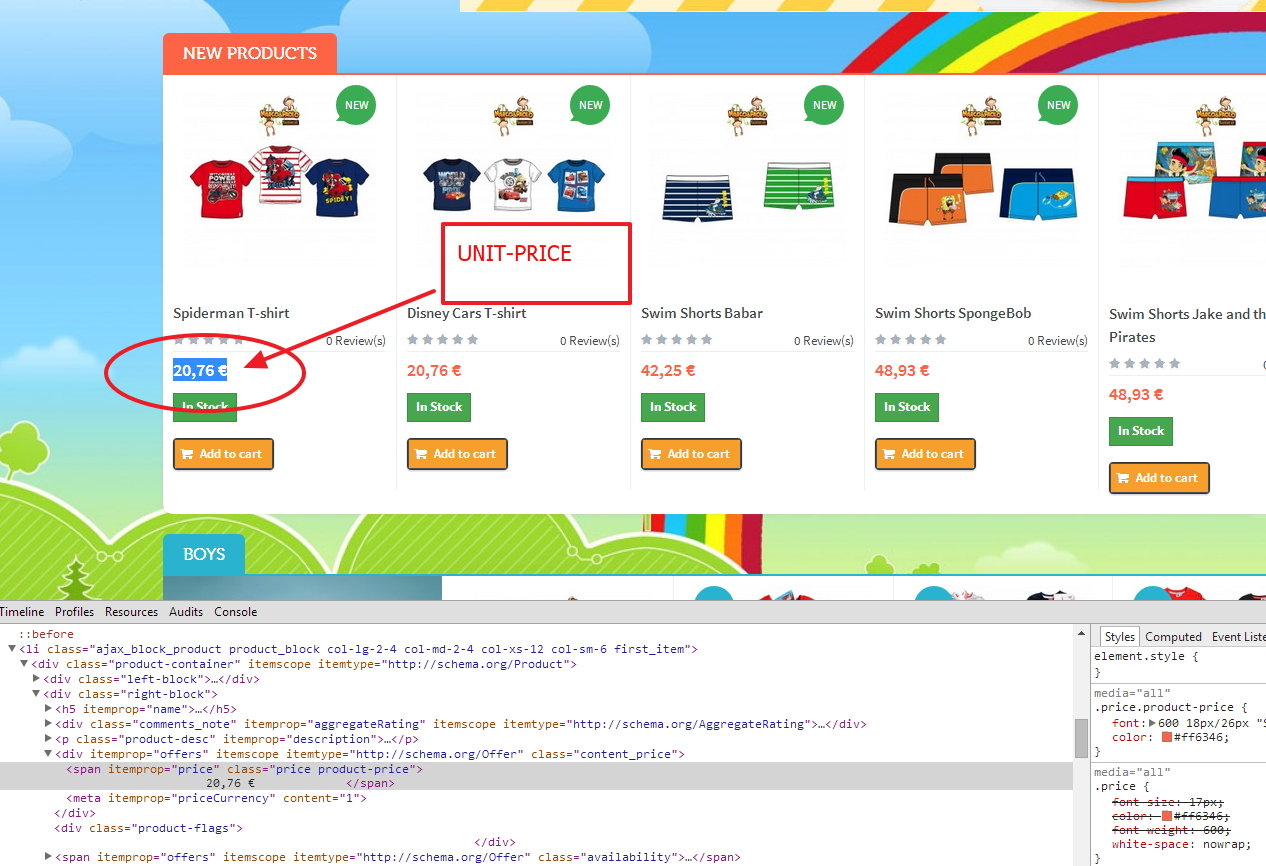
Task: Click In Stock label under Jake shorts
Action: (1141, 431)
